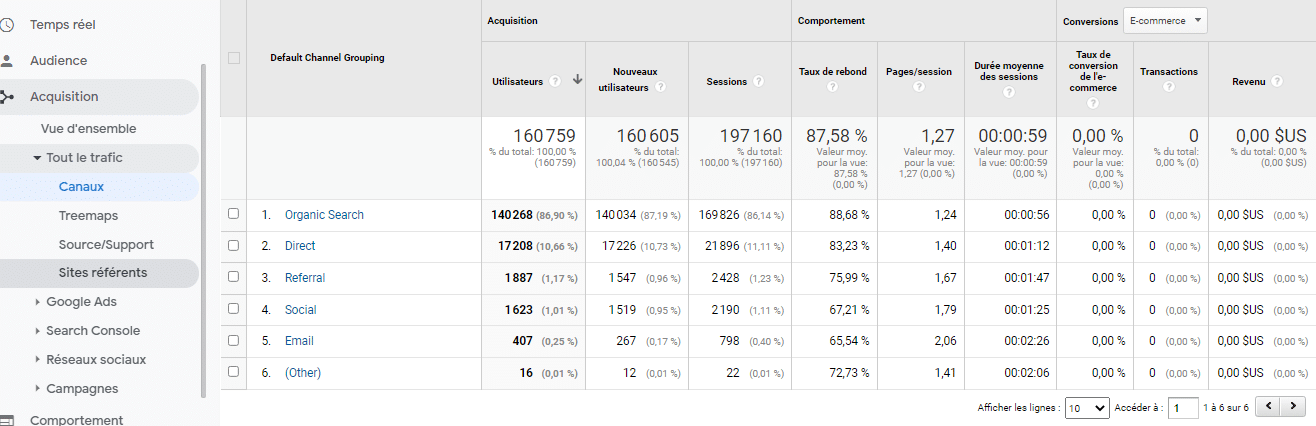The image size is (1316, 426).
Task: Click the Comportement sidebar icon
Action: click(x=7, y=420)
